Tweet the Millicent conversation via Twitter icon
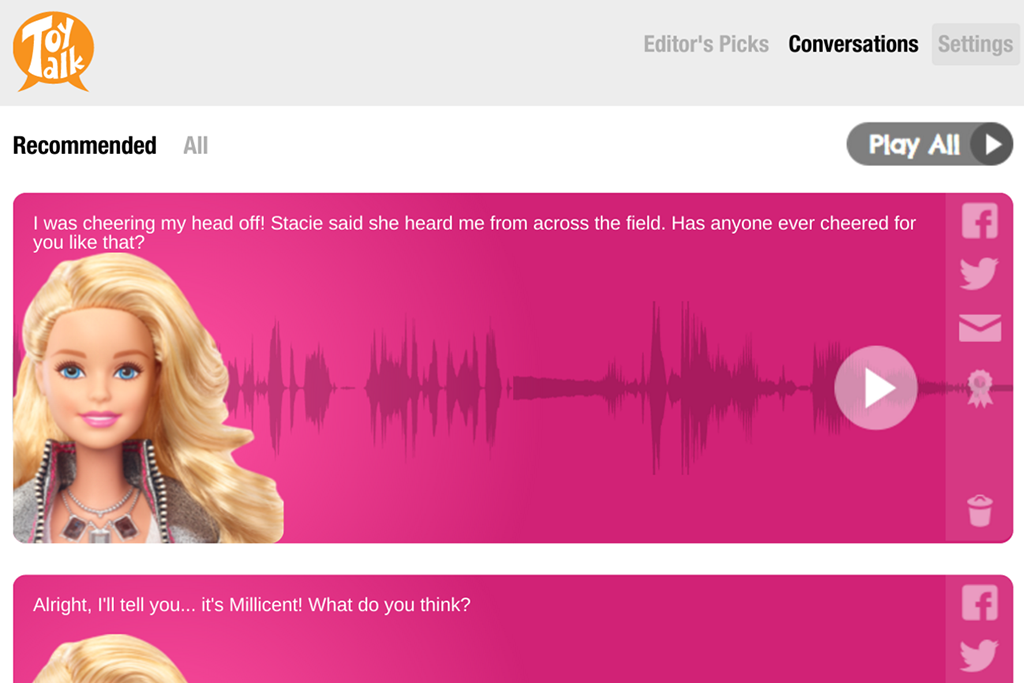Image resolution: width=1024 pixels, height=683 pixels. (x=979, y=655)
